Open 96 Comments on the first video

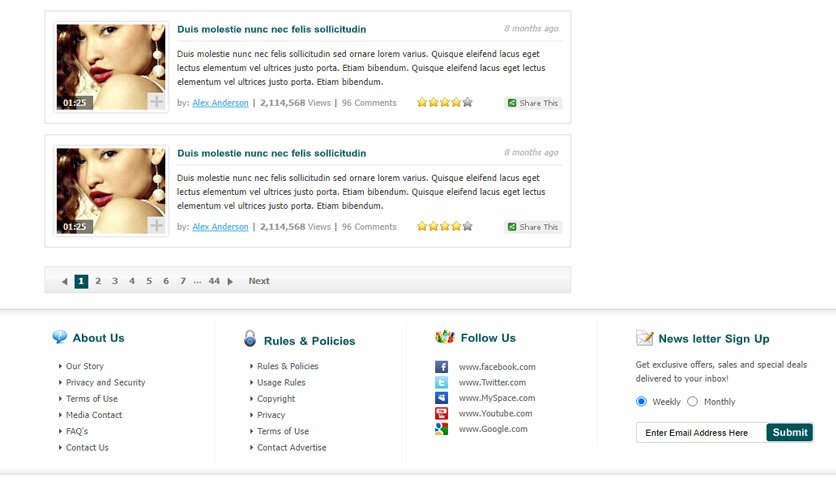pos(369,103)
